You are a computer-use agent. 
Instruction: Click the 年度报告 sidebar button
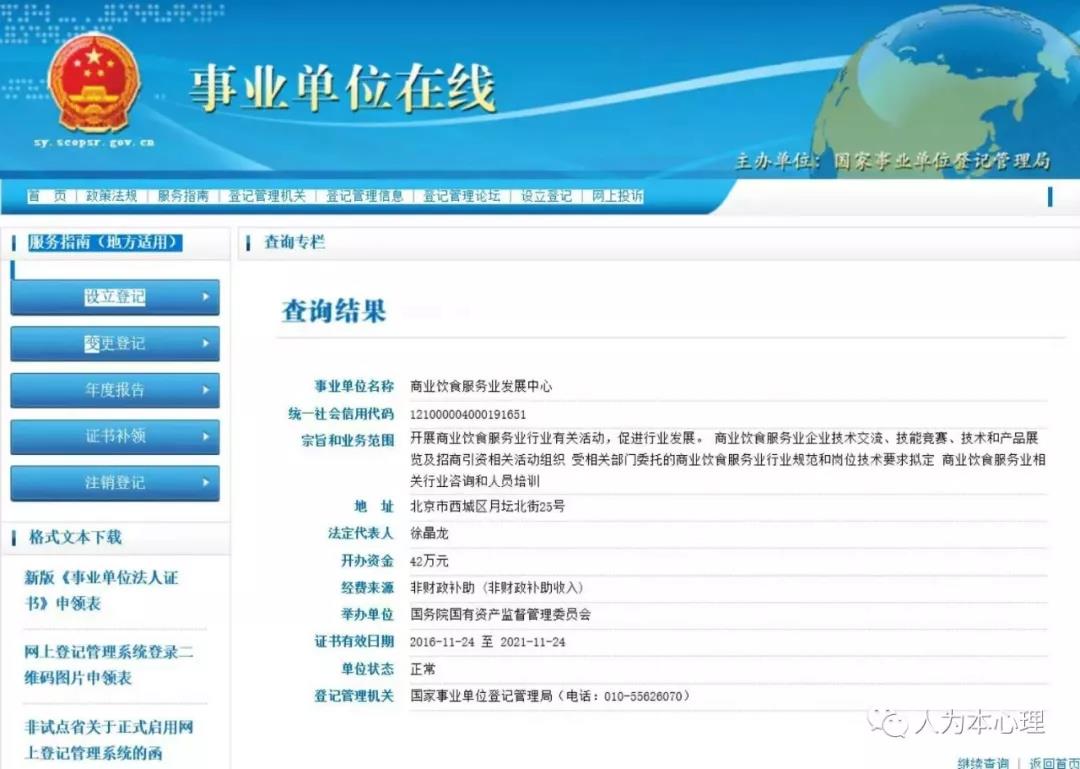[x=115, y=390]
